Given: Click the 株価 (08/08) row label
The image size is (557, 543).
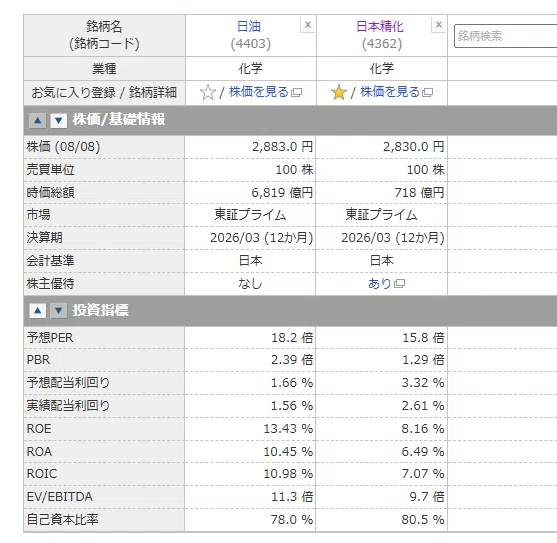Looking at the screenshot, I should [x=64, y=147].
